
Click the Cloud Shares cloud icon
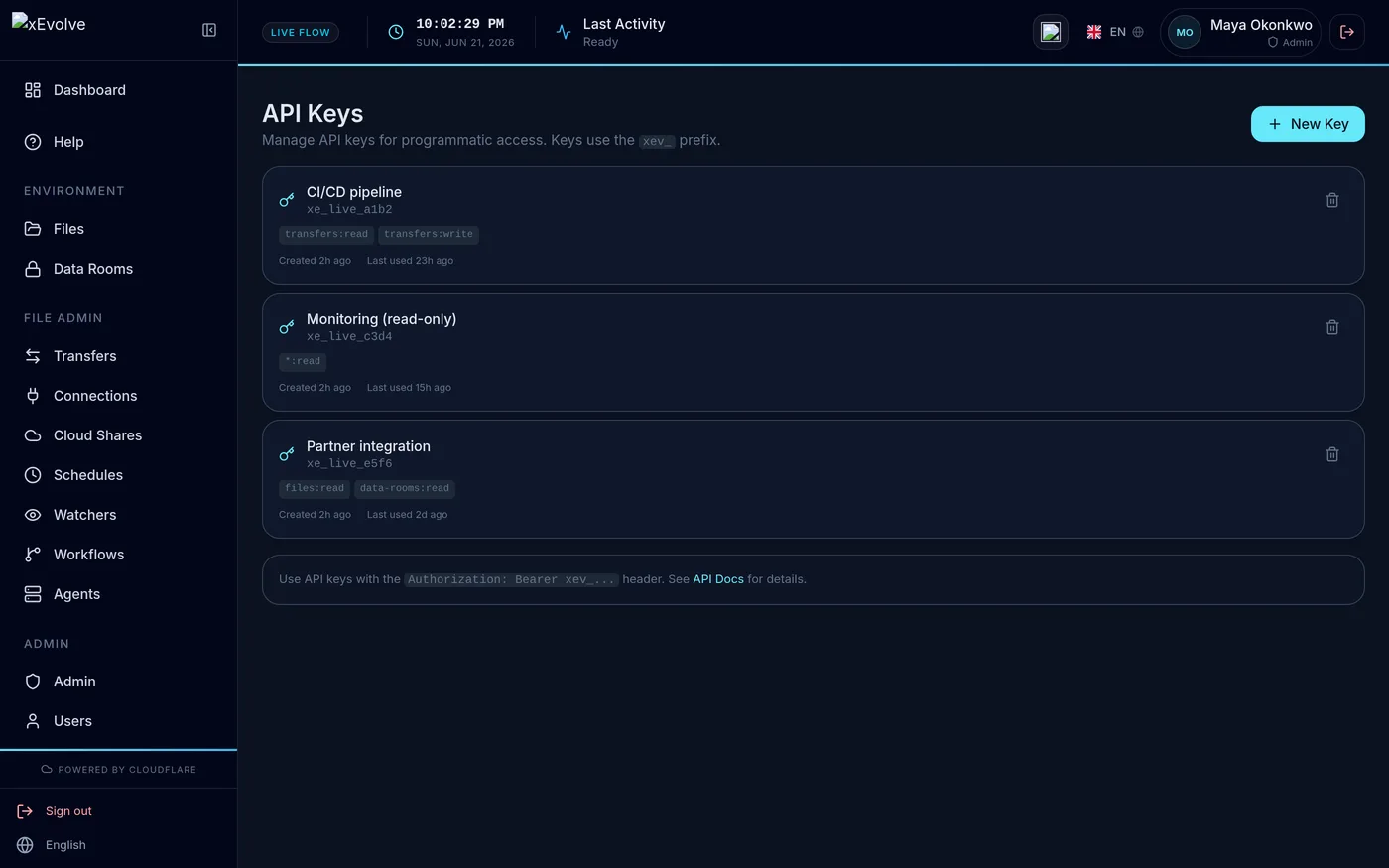tap(33, 435)
